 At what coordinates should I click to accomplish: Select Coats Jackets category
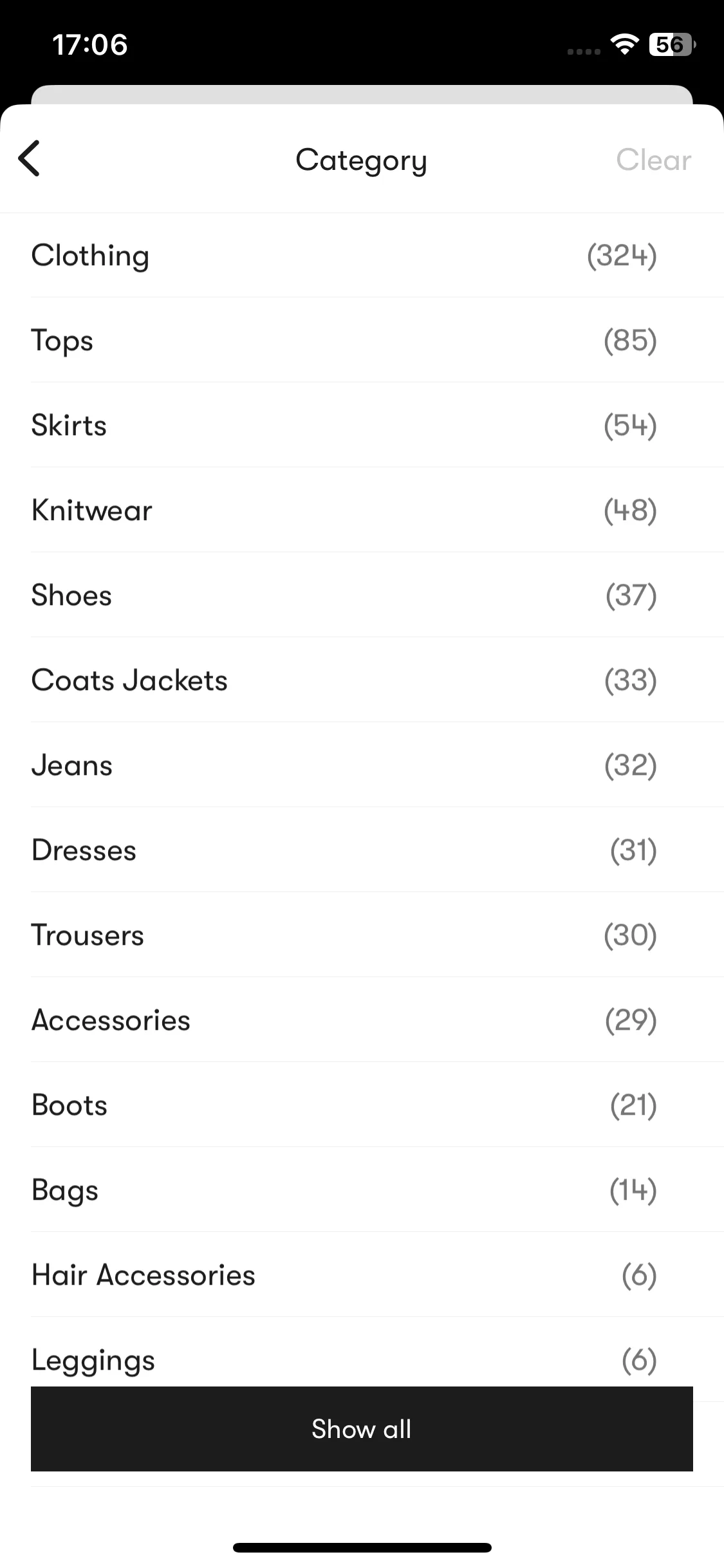[362, 680]
